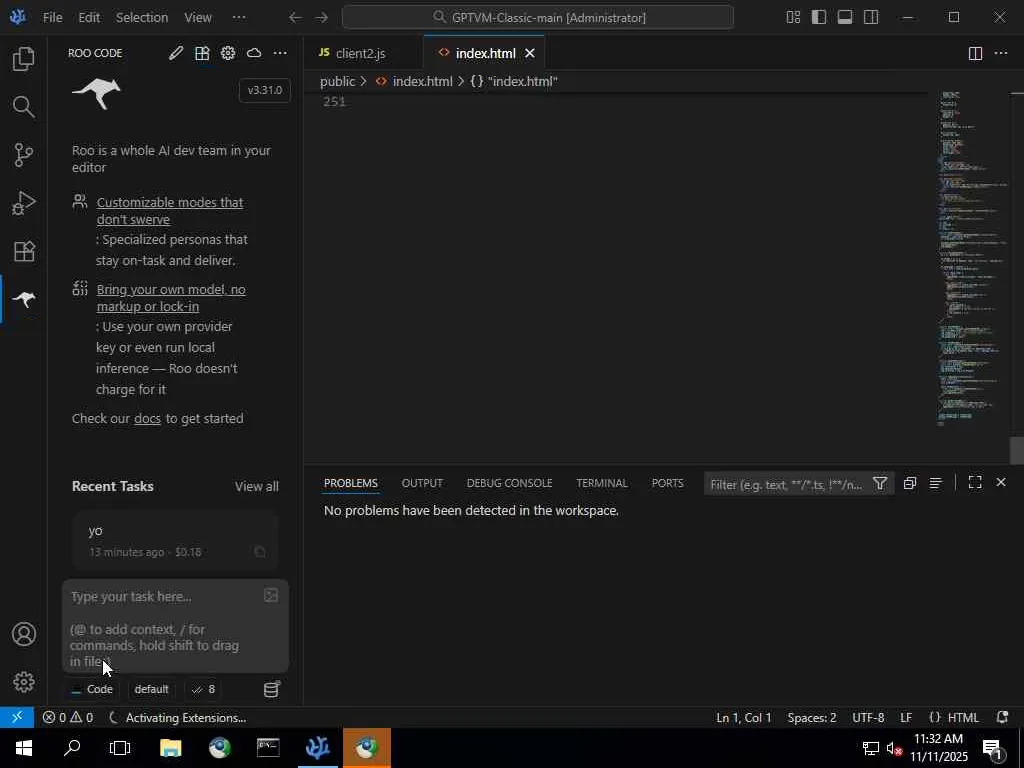Open the 'yo' recent task

pos(175,541)
